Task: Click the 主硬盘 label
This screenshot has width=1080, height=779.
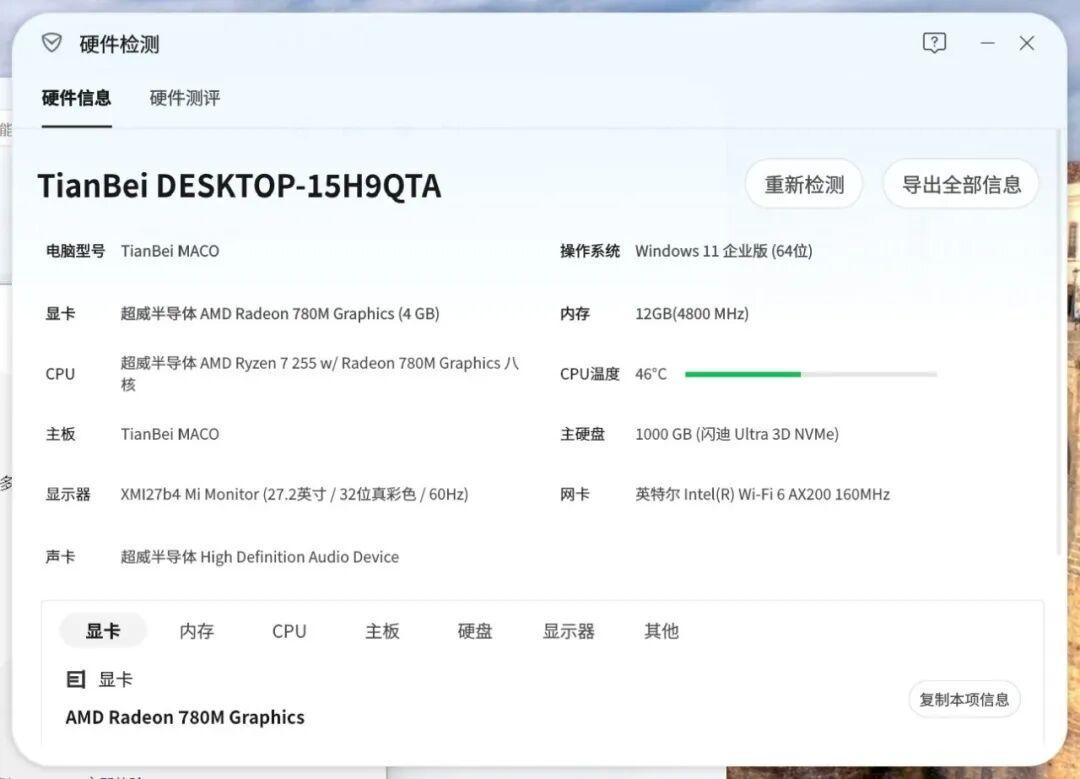Action: click(583, 435)
